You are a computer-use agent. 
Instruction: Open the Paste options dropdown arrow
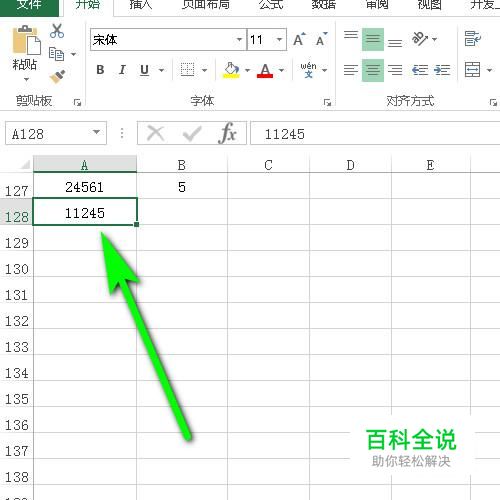pos(26,79)
